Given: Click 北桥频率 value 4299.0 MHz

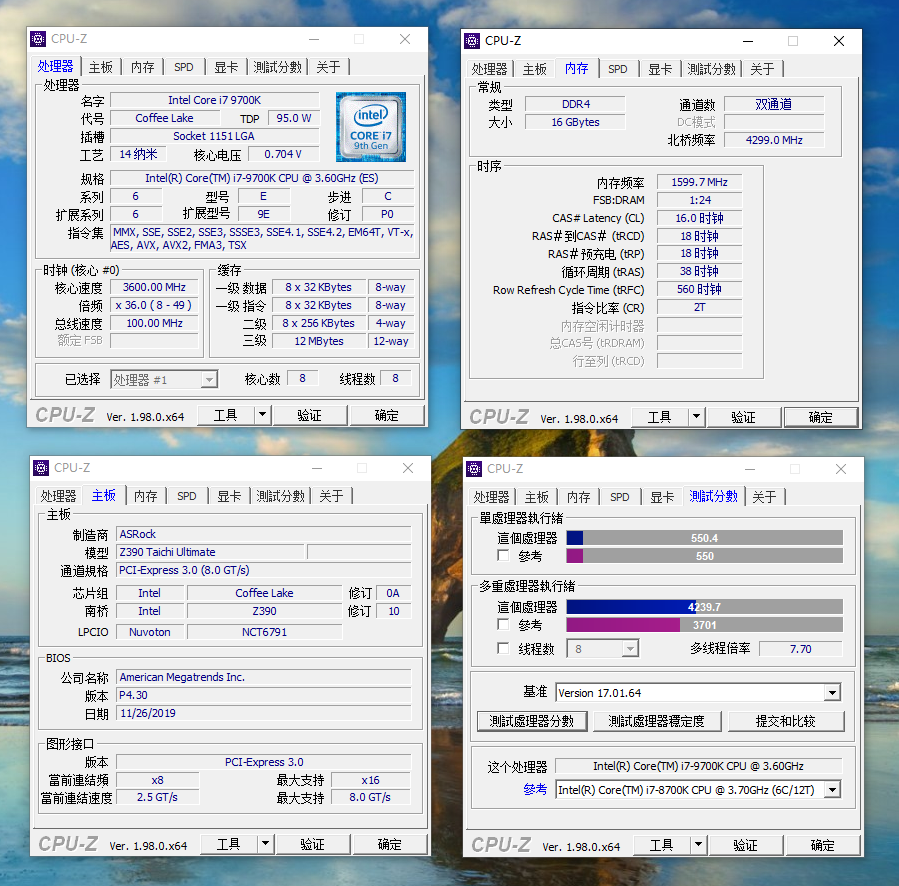Looking at the screenshot, I should pos(774,140).
